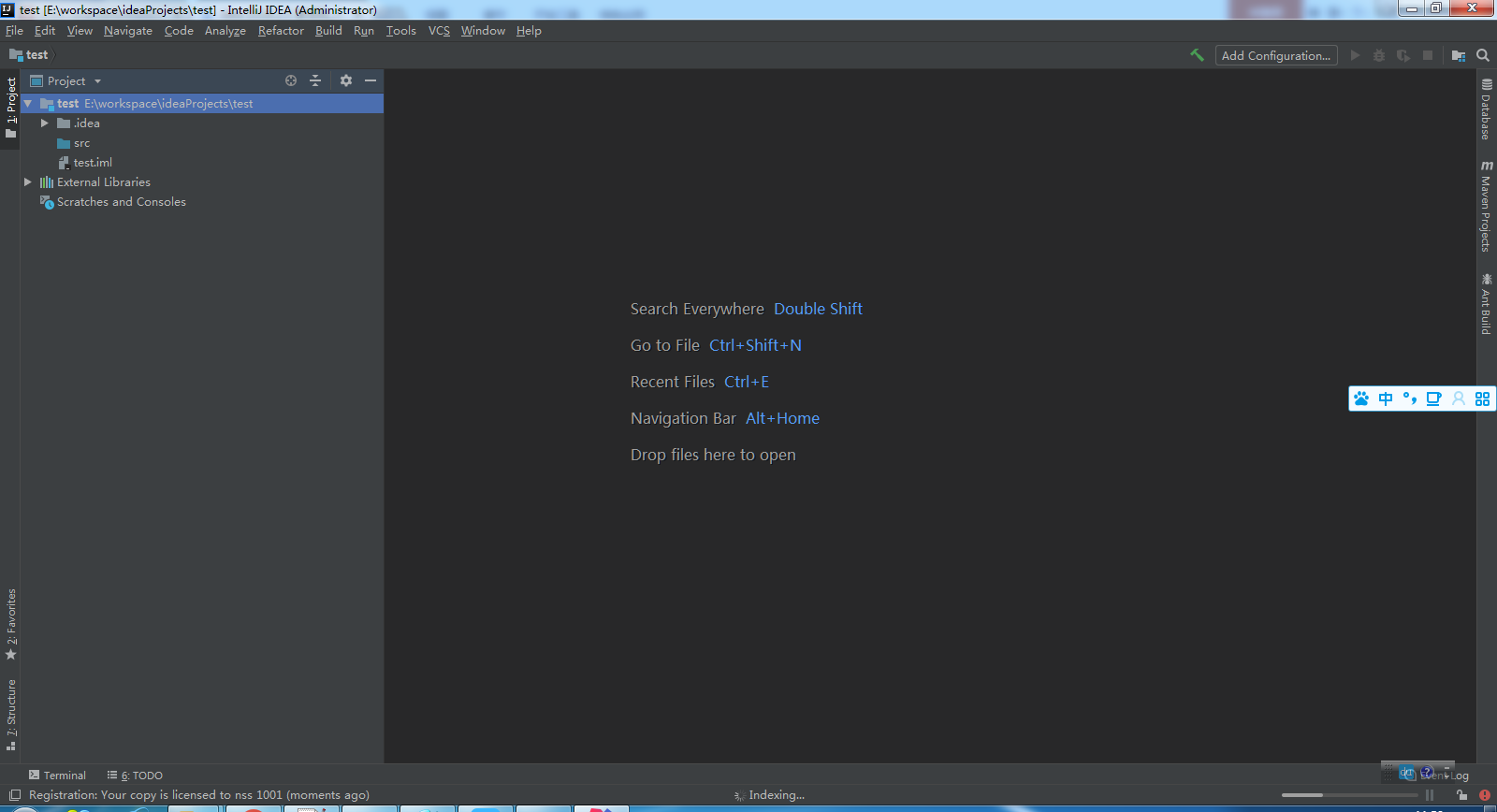Open the Tools menu

pos(401,31)
